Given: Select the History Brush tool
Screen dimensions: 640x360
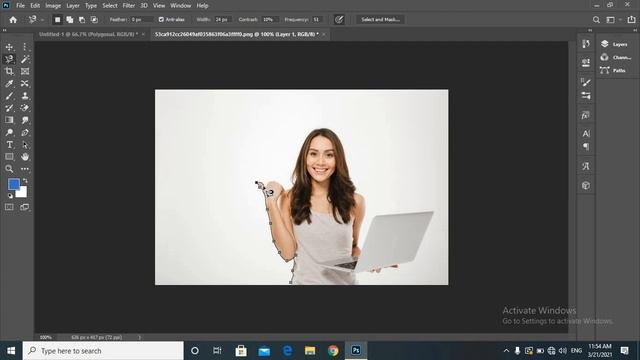Looking at the screenshot, I should [9, 108].
